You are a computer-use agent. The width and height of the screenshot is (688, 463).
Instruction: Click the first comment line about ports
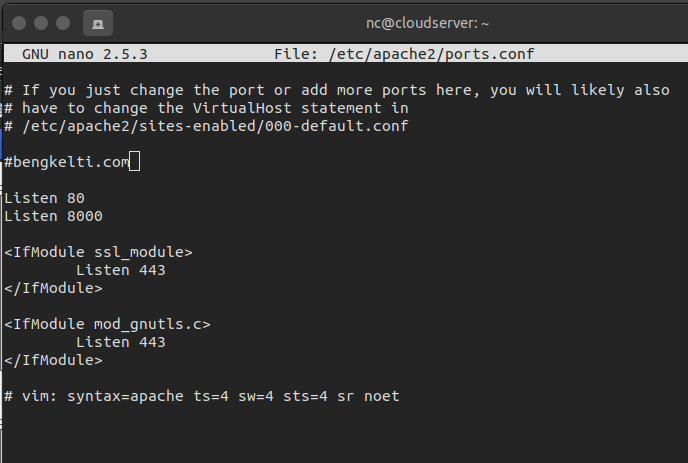pyautogui.click(x=337, y=90)
